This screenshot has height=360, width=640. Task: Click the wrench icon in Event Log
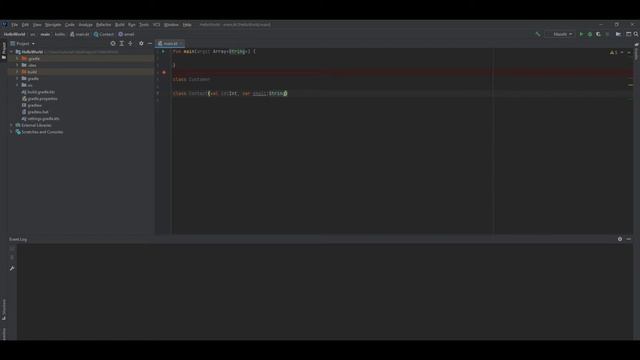pos(12,268)
